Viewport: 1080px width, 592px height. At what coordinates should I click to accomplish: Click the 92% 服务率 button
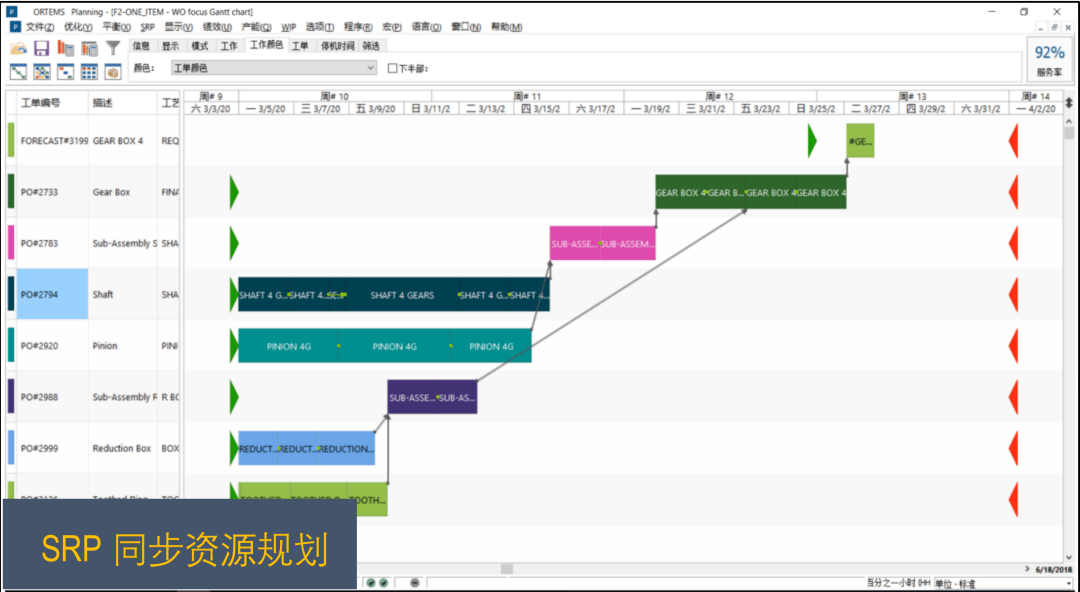(x=1049, y=60)
